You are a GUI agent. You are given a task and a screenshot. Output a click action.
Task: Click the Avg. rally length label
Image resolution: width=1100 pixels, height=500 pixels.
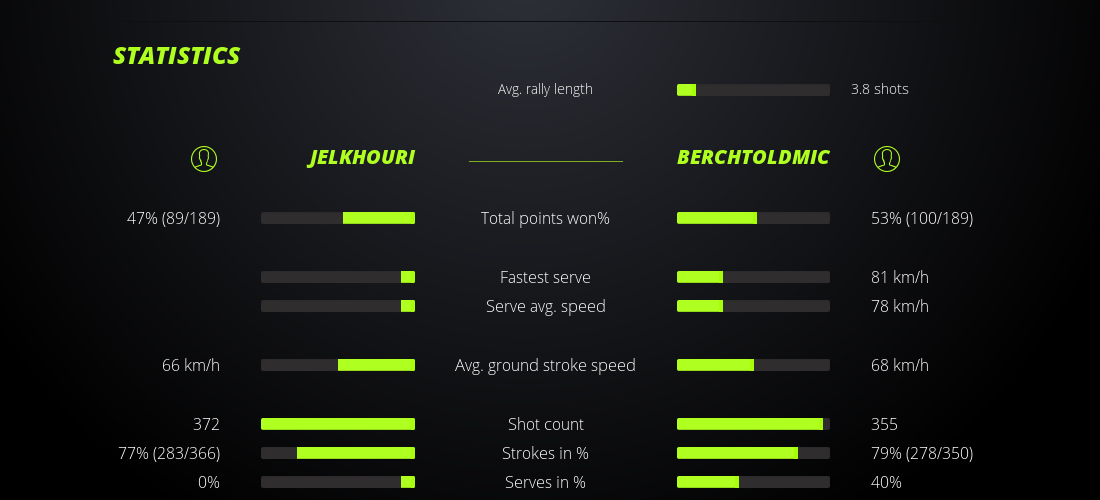pos(545,89)
